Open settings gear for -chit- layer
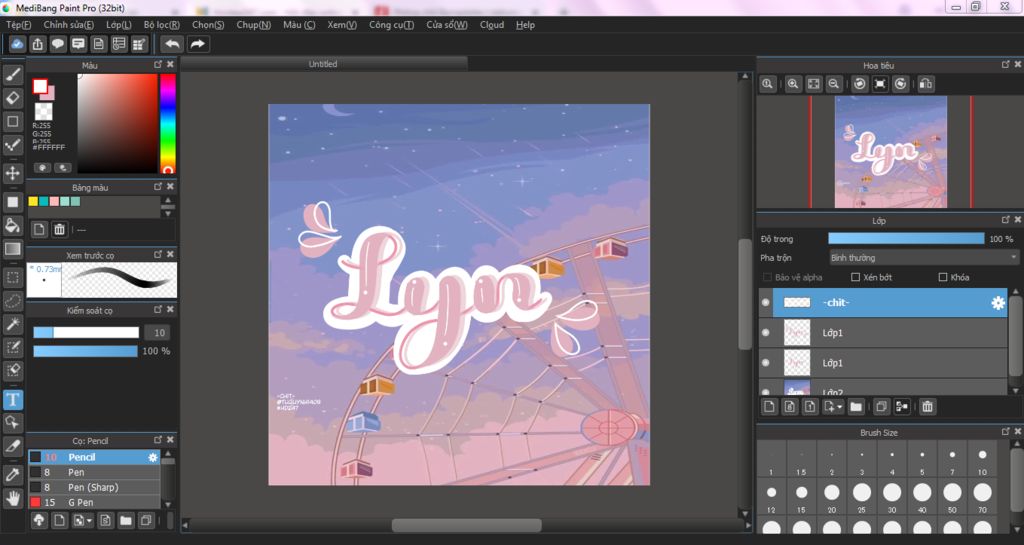 pyautogui.click(x=998, y=303)
